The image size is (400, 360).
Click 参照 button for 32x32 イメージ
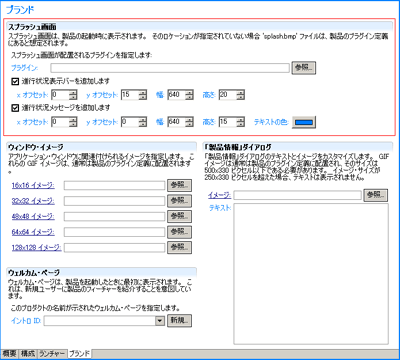point(179,201)
